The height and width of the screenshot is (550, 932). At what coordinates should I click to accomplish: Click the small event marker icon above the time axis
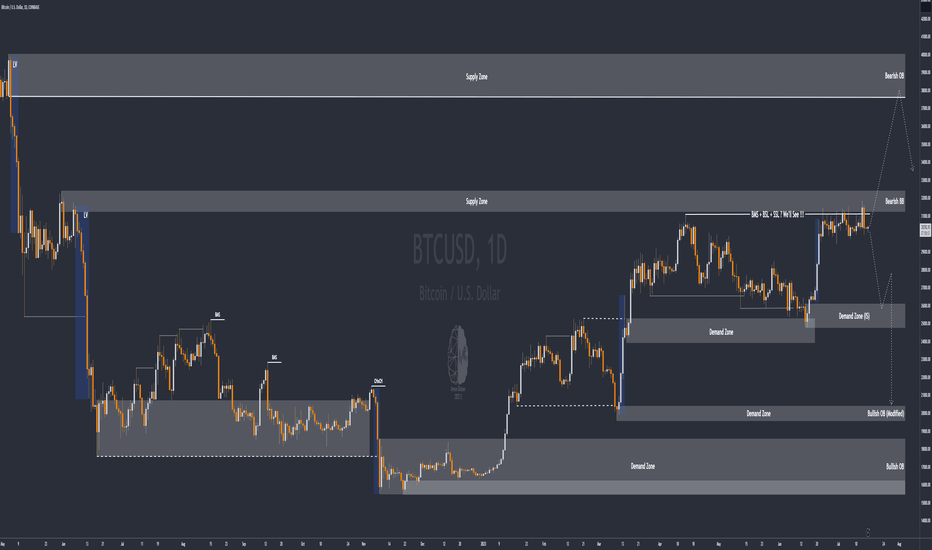(x=868, y=532)
